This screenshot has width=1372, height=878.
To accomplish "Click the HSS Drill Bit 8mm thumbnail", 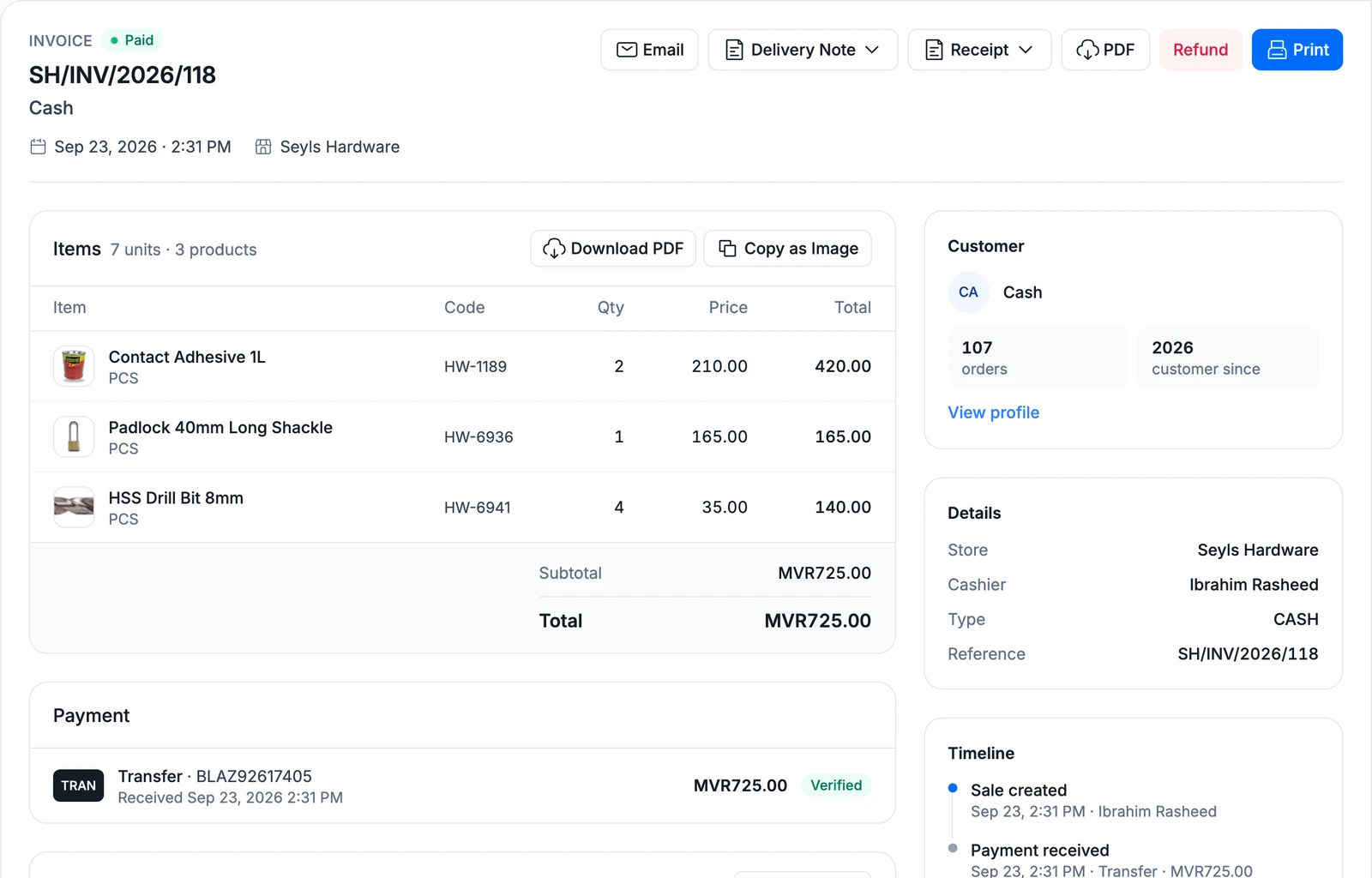I will 74,507.
